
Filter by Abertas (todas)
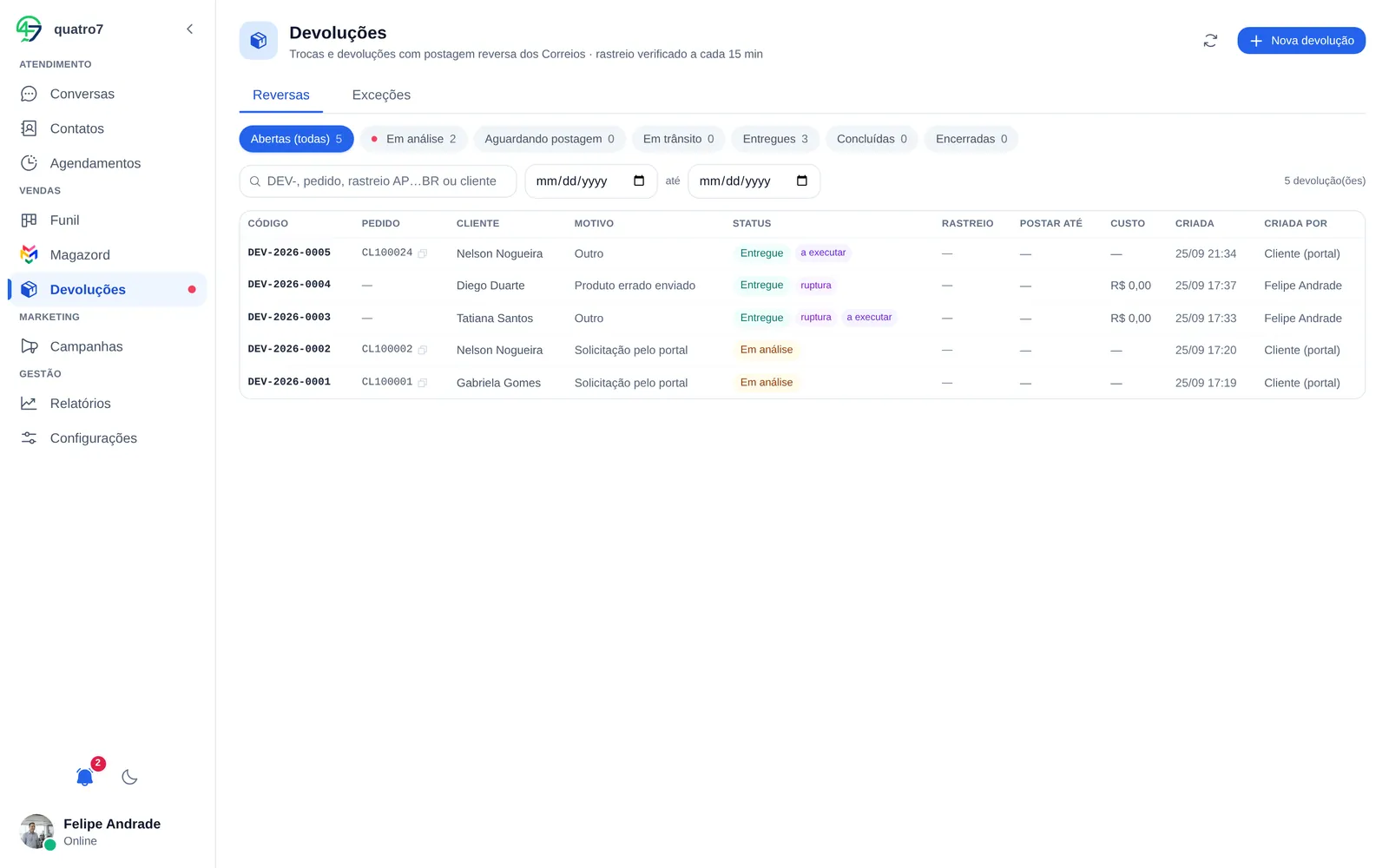pos(296,139)
